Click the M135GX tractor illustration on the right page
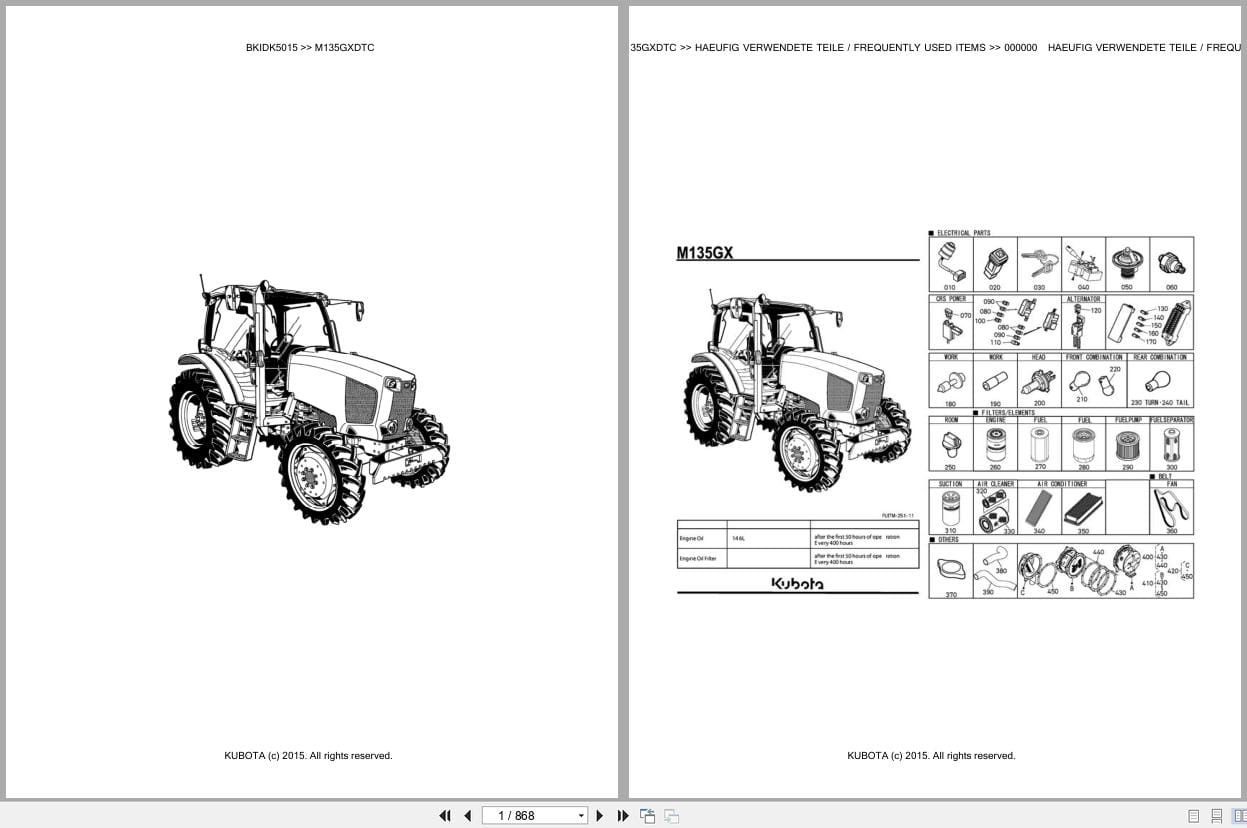Viewport: 1247px width, 828px height. pyautogui.click(x=797, y=392)
